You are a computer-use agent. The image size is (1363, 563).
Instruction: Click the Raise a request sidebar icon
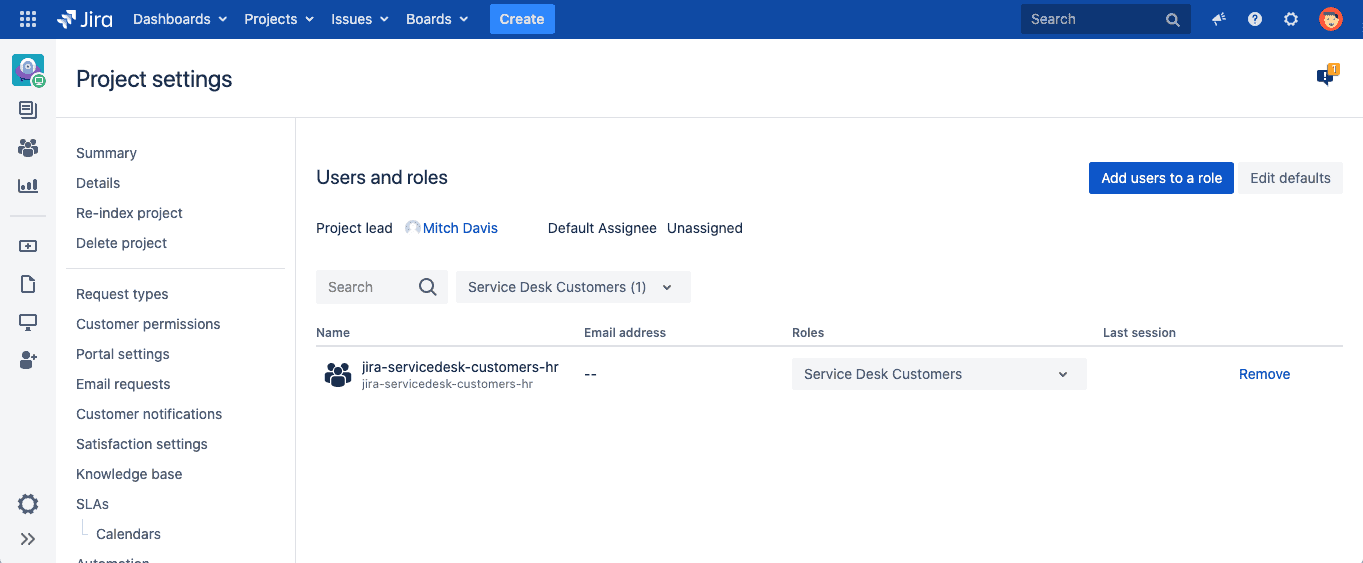(28, 246)
